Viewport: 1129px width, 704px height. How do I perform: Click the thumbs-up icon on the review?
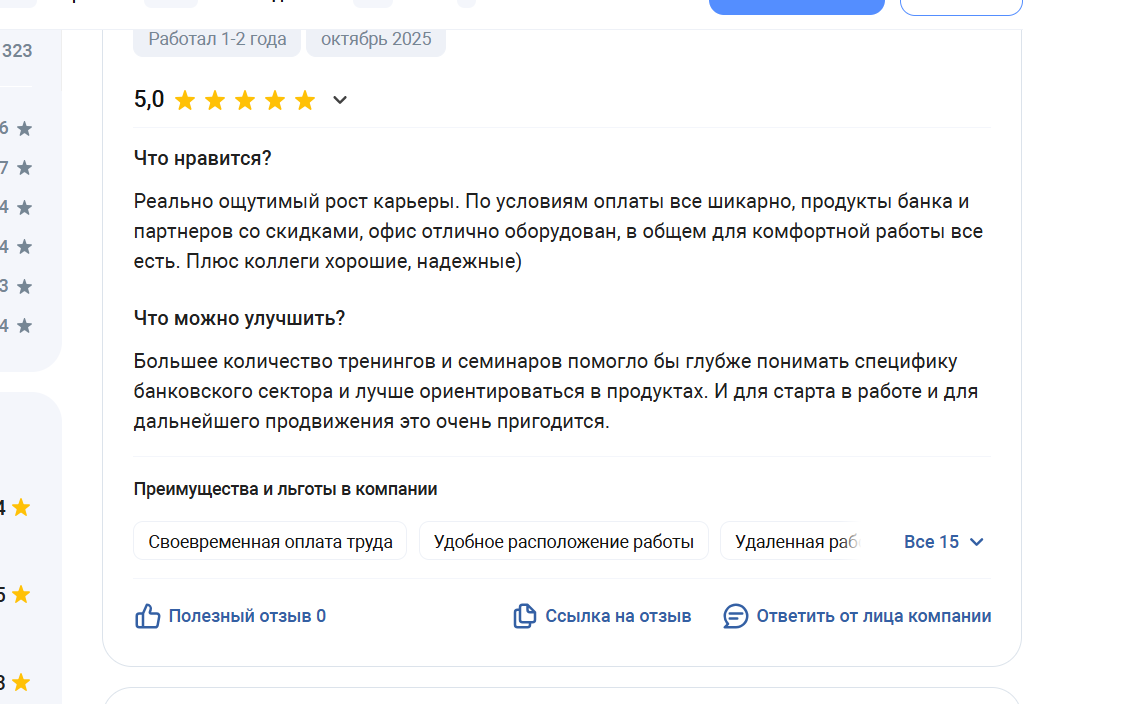pyautogui.click(x=147, y=616)
